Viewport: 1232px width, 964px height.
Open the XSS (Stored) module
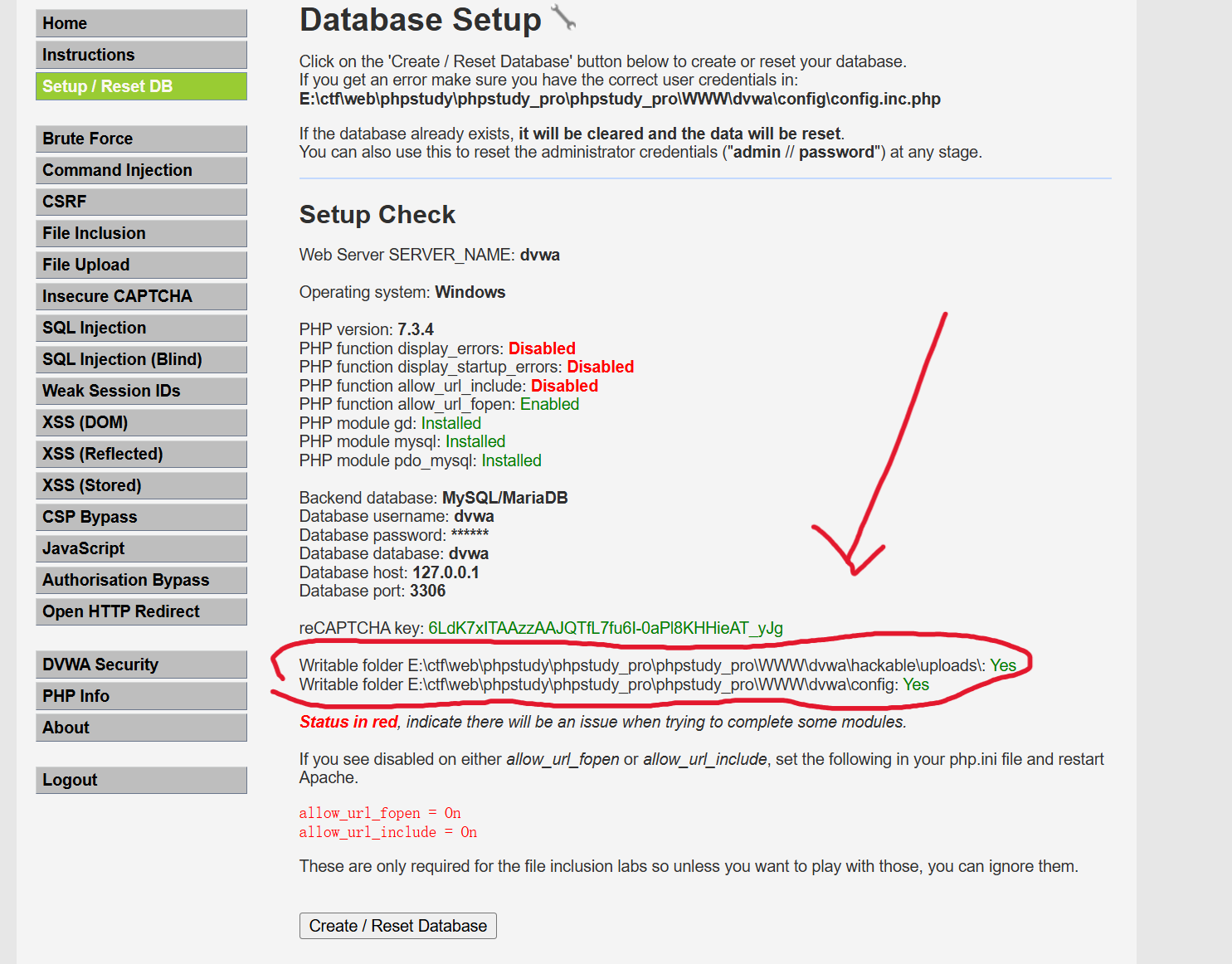(x=141, y=485)
